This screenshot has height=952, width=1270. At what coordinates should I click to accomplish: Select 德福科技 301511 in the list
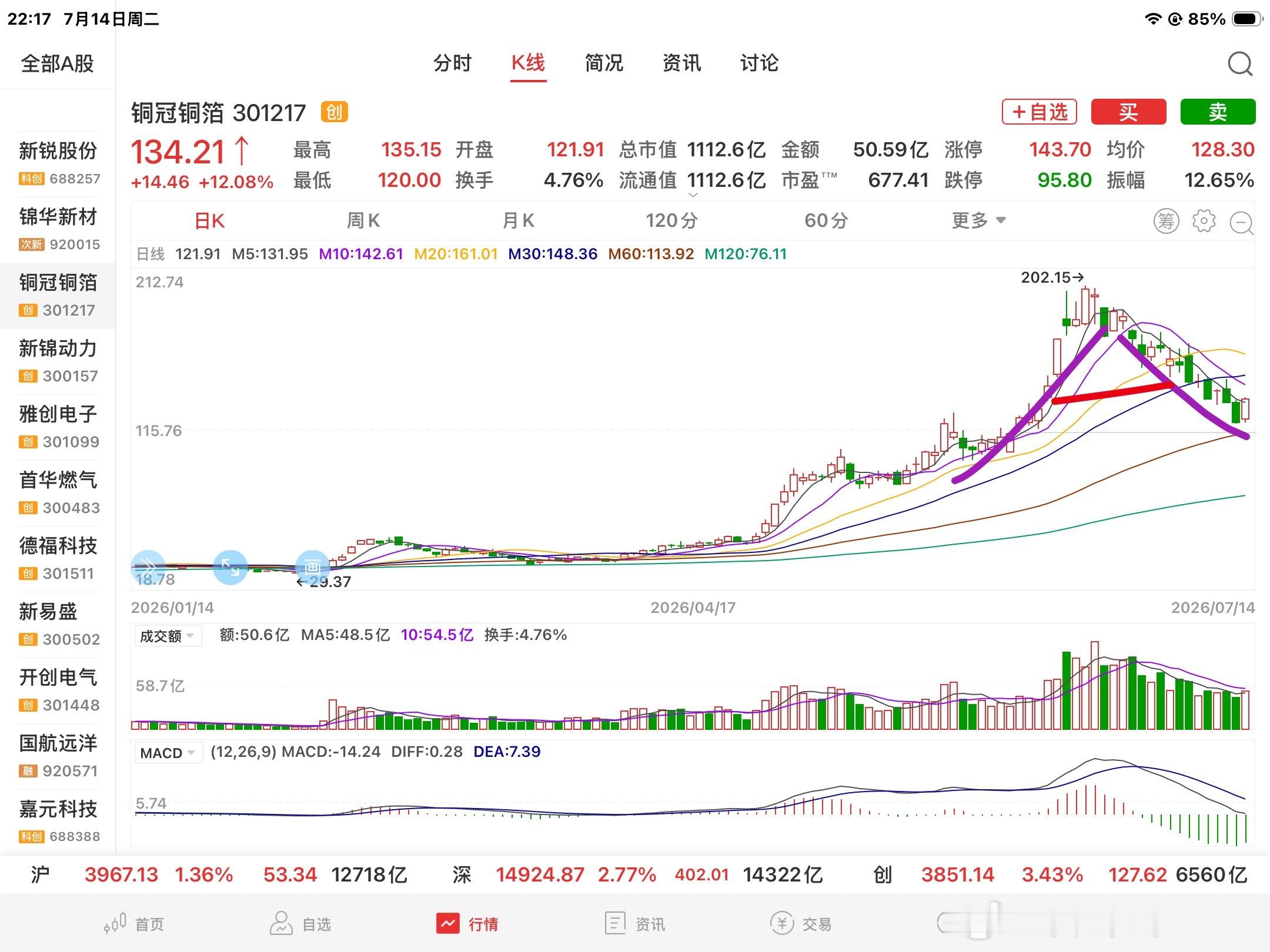[58, 558]
